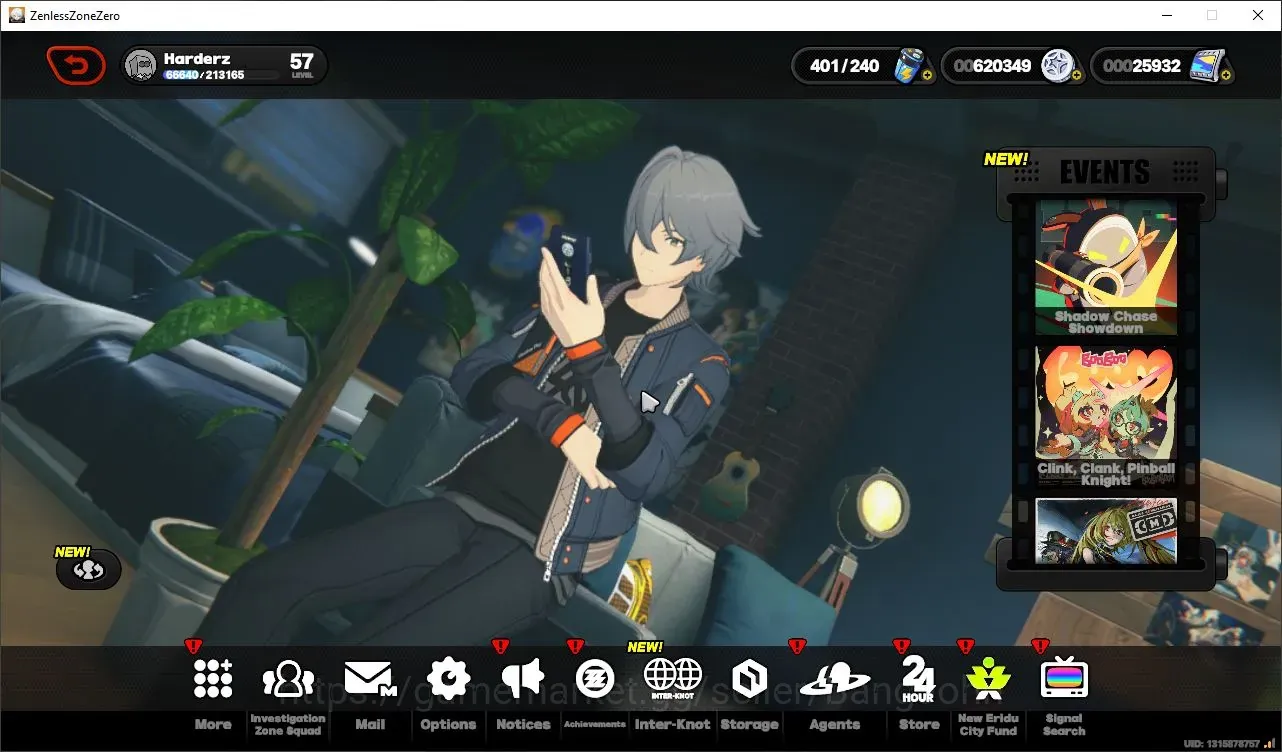Image resolution: width=1282 pixels, height=752 pixels.
Task: Open the Shadow Chase Showdown event
Action: pyautogui.click(x=1106, y=267)
